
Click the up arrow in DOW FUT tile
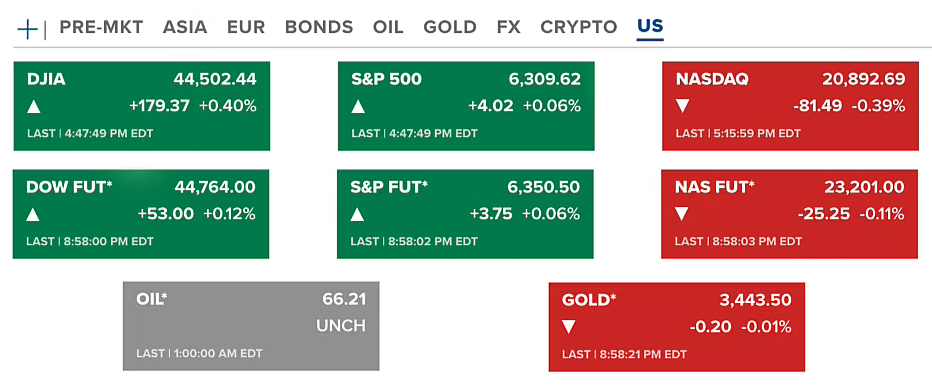[33, 215]
